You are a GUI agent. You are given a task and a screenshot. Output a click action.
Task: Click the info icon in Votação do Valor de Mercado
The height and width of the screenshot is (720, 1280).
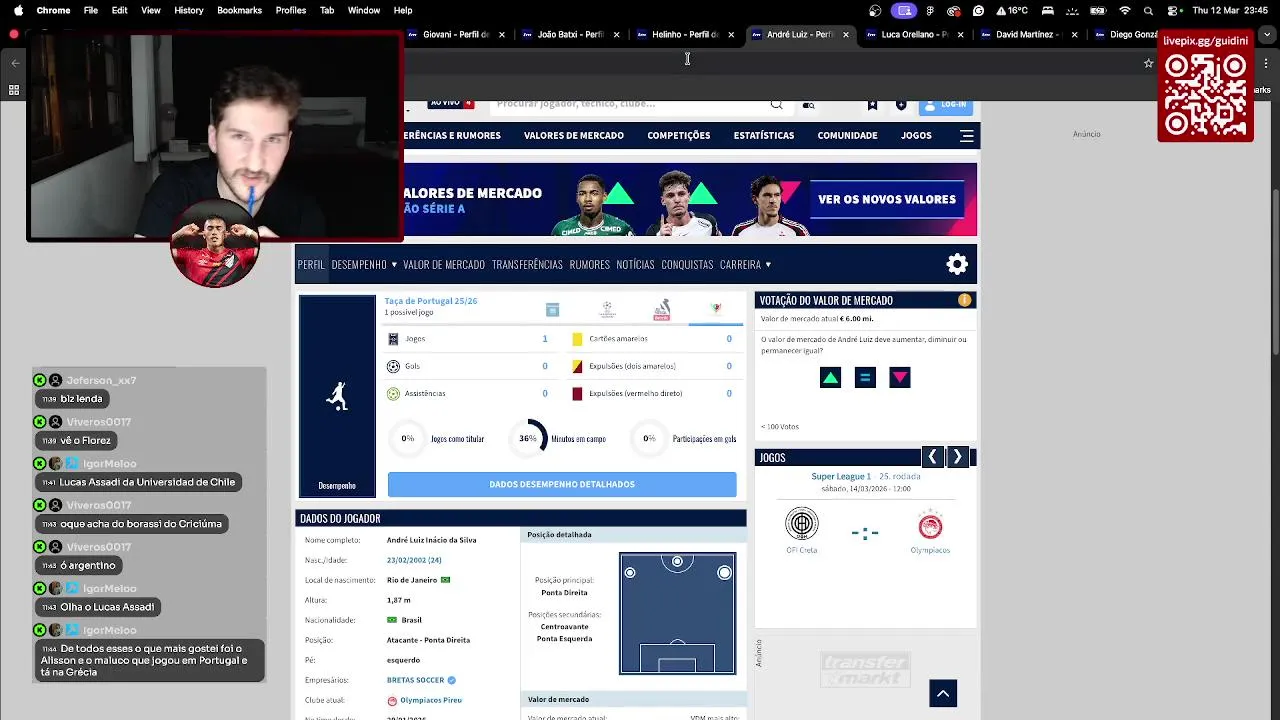tap(964, 300)
